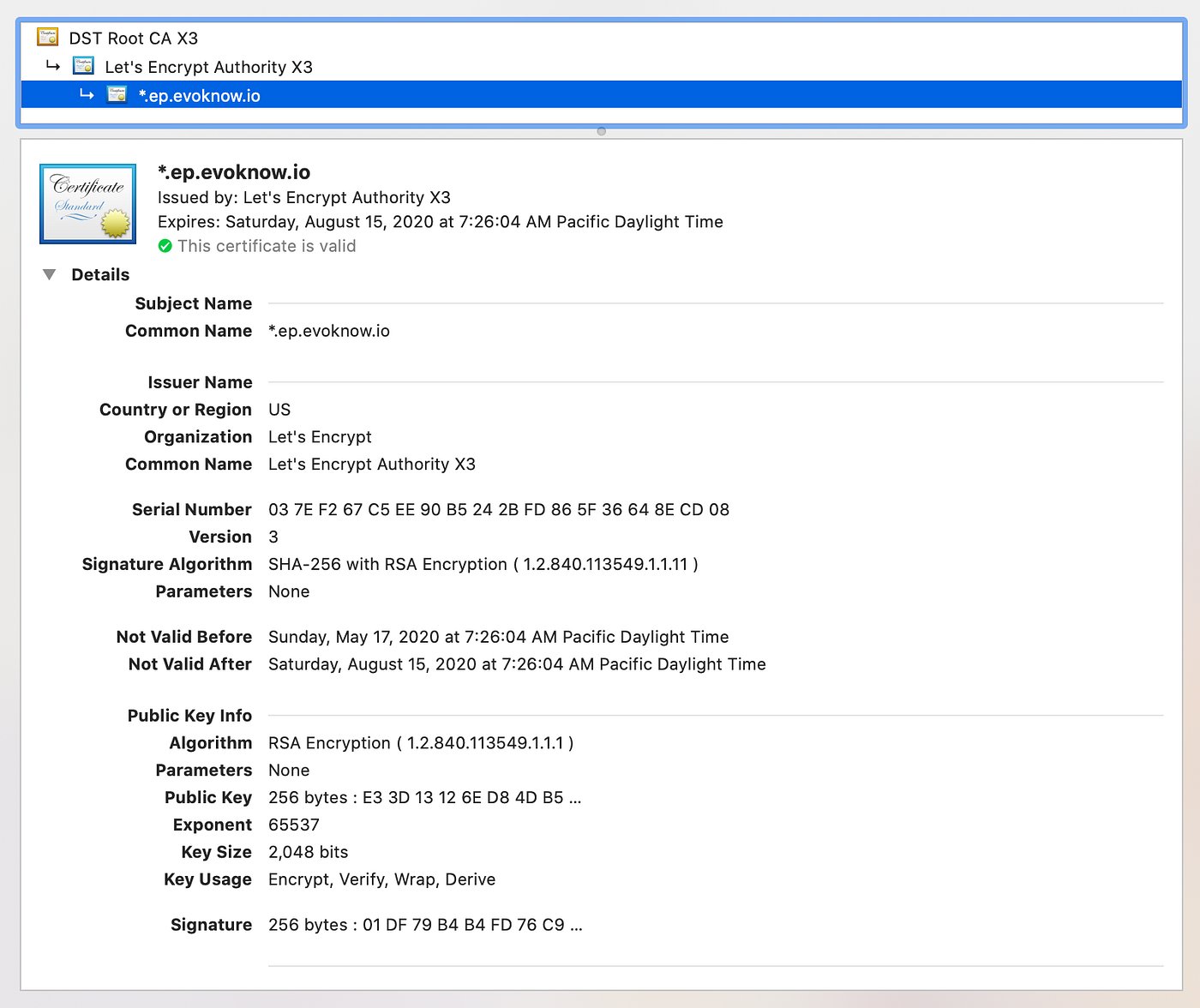Click the Key Usage label
The width and height of the screenshot is (1200, 1008).
pyautogui.click(x=208, y=879)
